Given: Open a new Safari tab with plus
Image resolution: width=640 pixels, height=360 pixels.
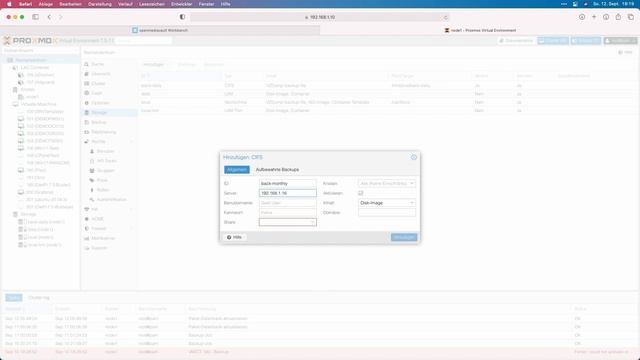Looking at the screenshot, I should tap(594, 17).
